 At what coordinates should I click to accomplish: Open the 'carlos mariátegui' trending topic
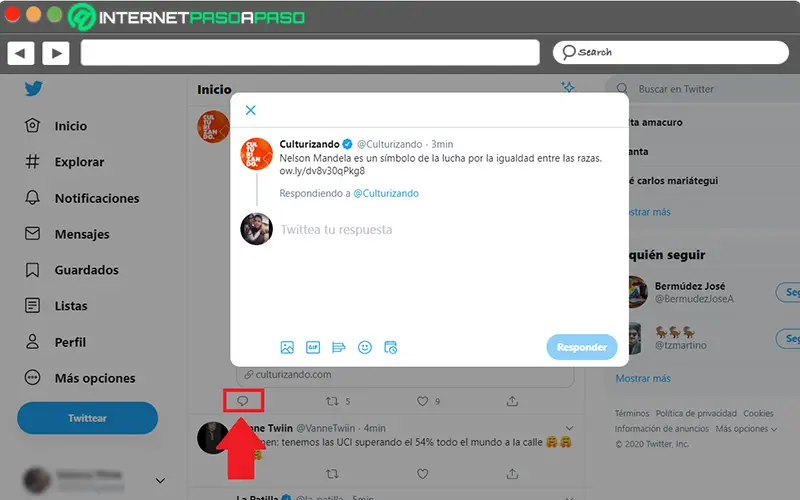pyautogui.click(x=673, y=181)
